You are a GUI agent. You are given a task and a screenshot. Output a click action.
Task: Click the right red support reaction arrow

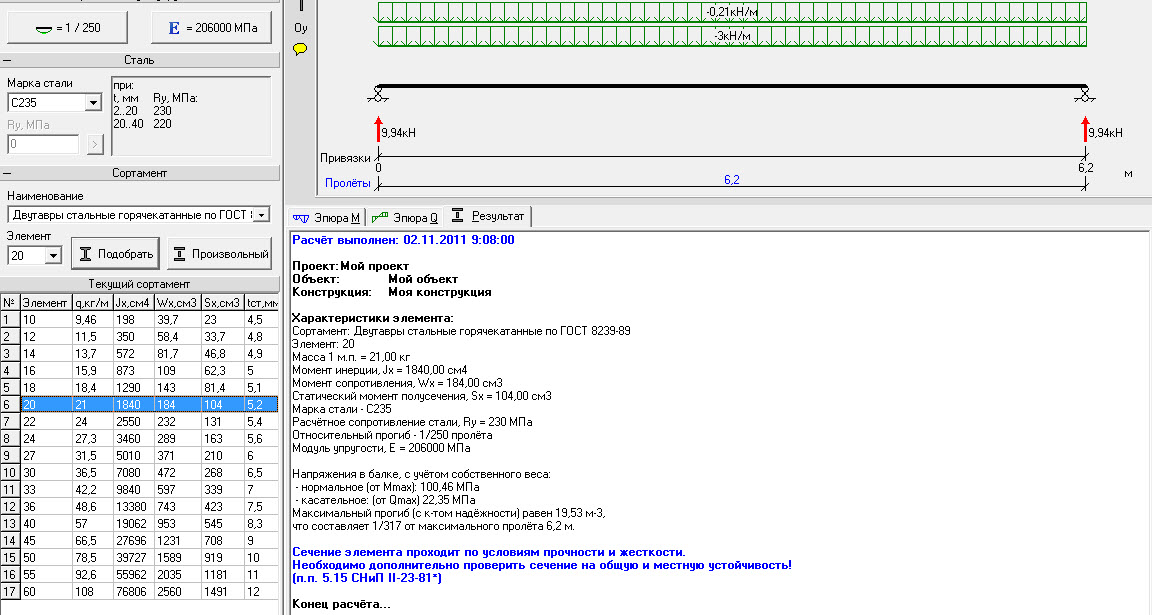point(1085,129)
